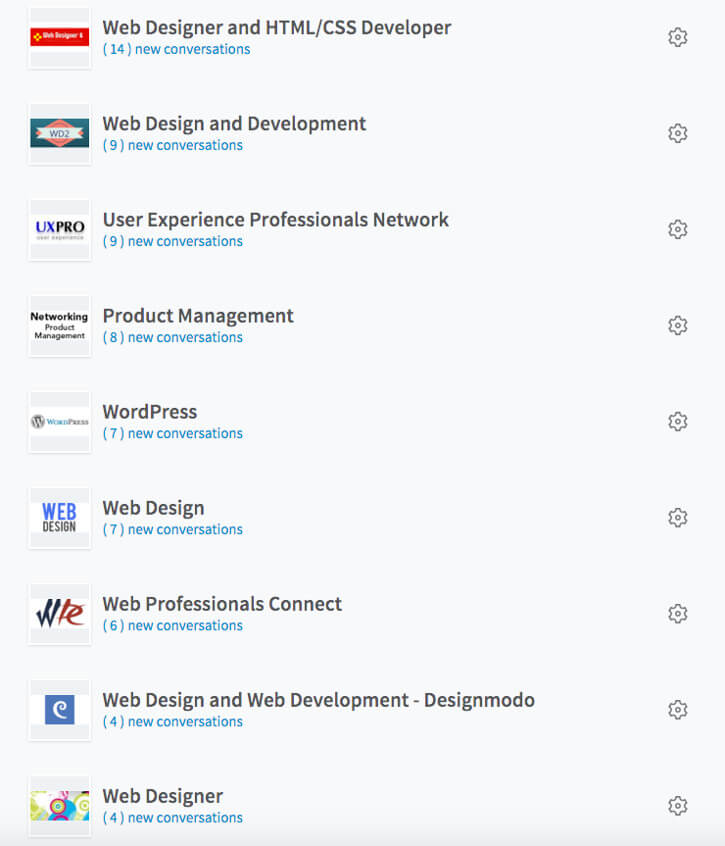This screenshot has height=846, width=725.
Task: Open the Web Designer group settings gear
Action: pyautogui.click(x=678, y=805)
